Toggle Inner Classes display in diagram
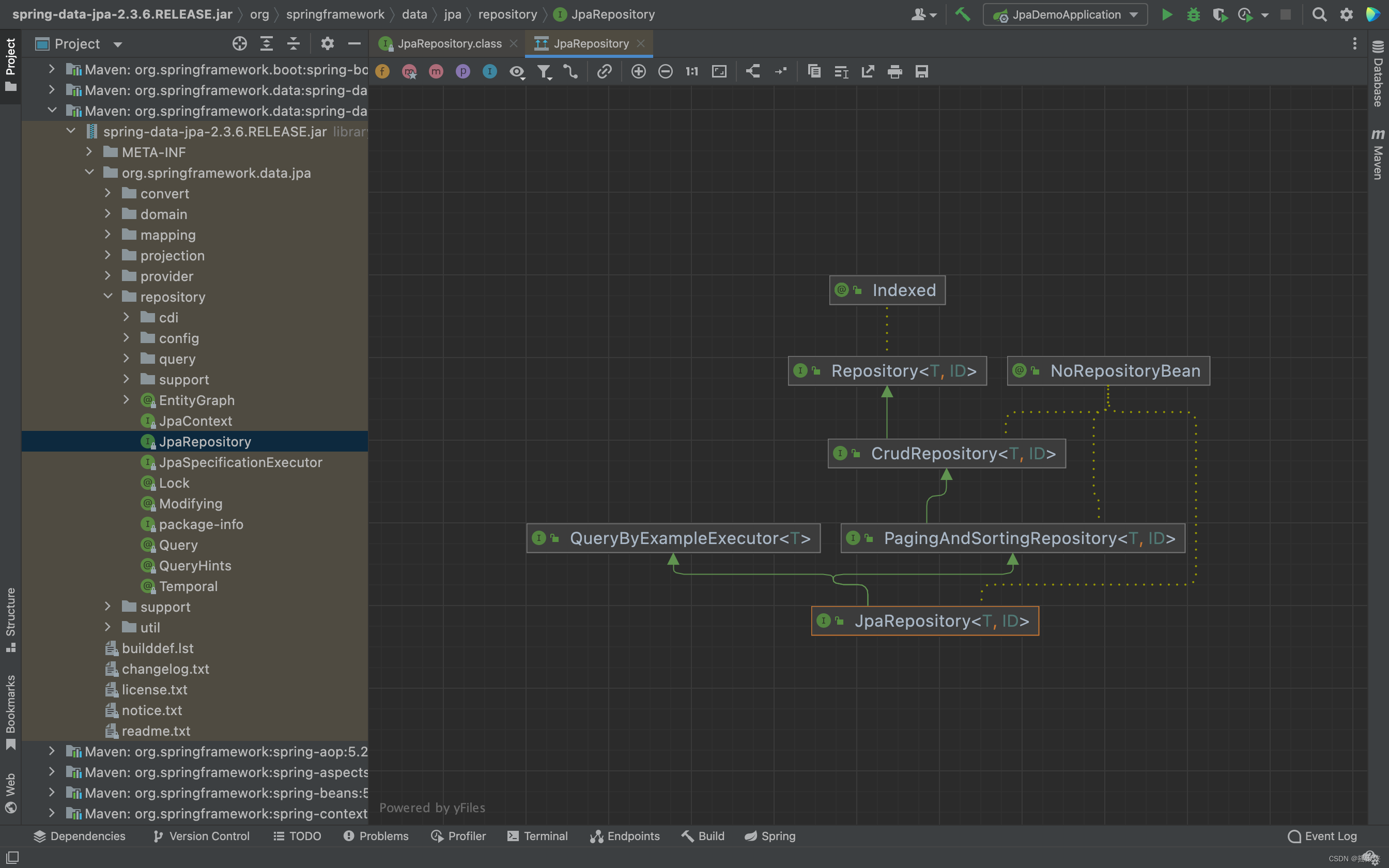Viewport: 1389px width, 868px height. [x=489, y=71]
